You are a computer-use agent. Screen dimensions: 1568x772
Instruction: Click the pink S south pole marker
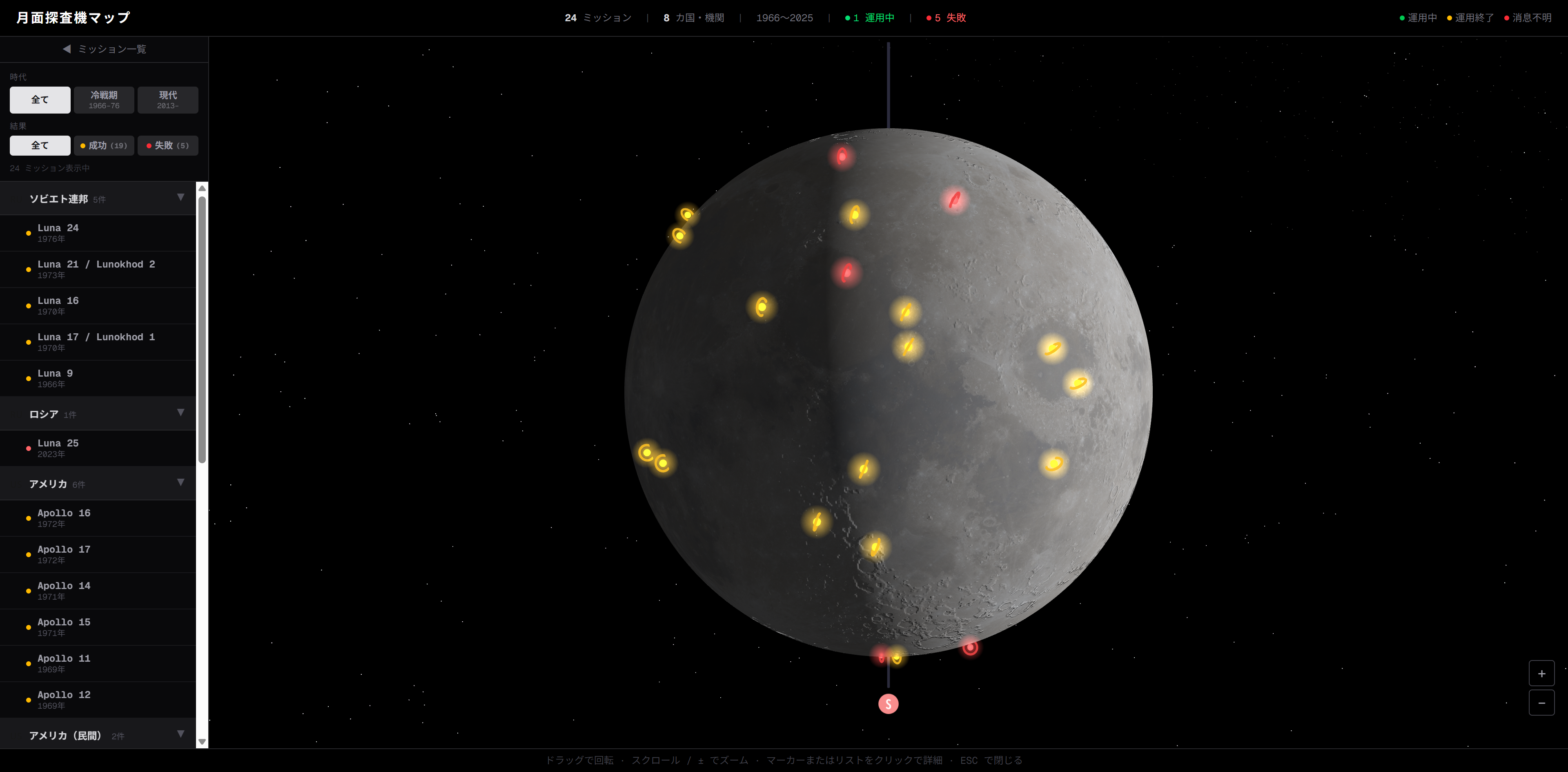pos(888,704)
